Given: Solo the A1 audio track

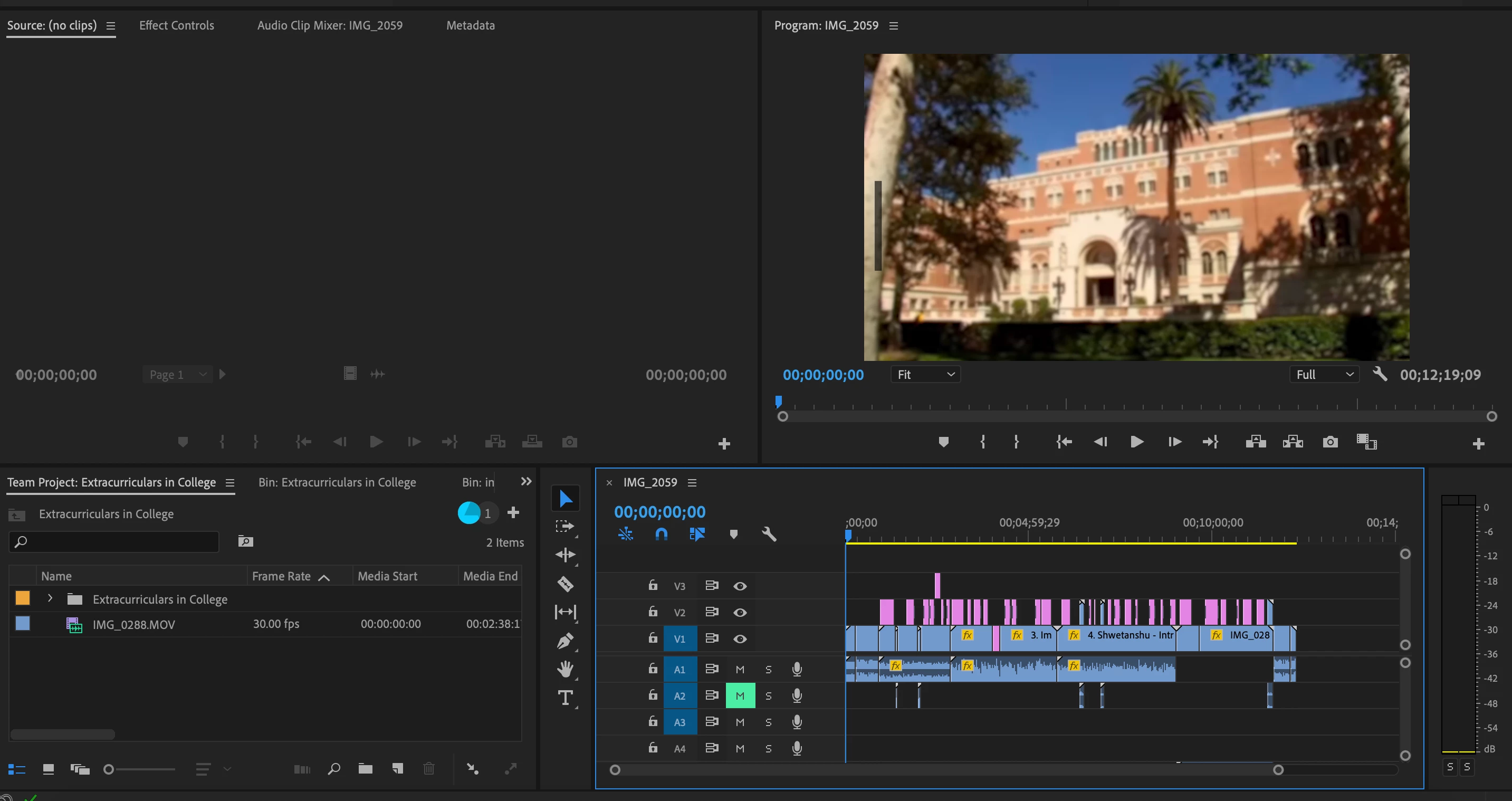Looking at the screenshot, I should coord(768,670).
